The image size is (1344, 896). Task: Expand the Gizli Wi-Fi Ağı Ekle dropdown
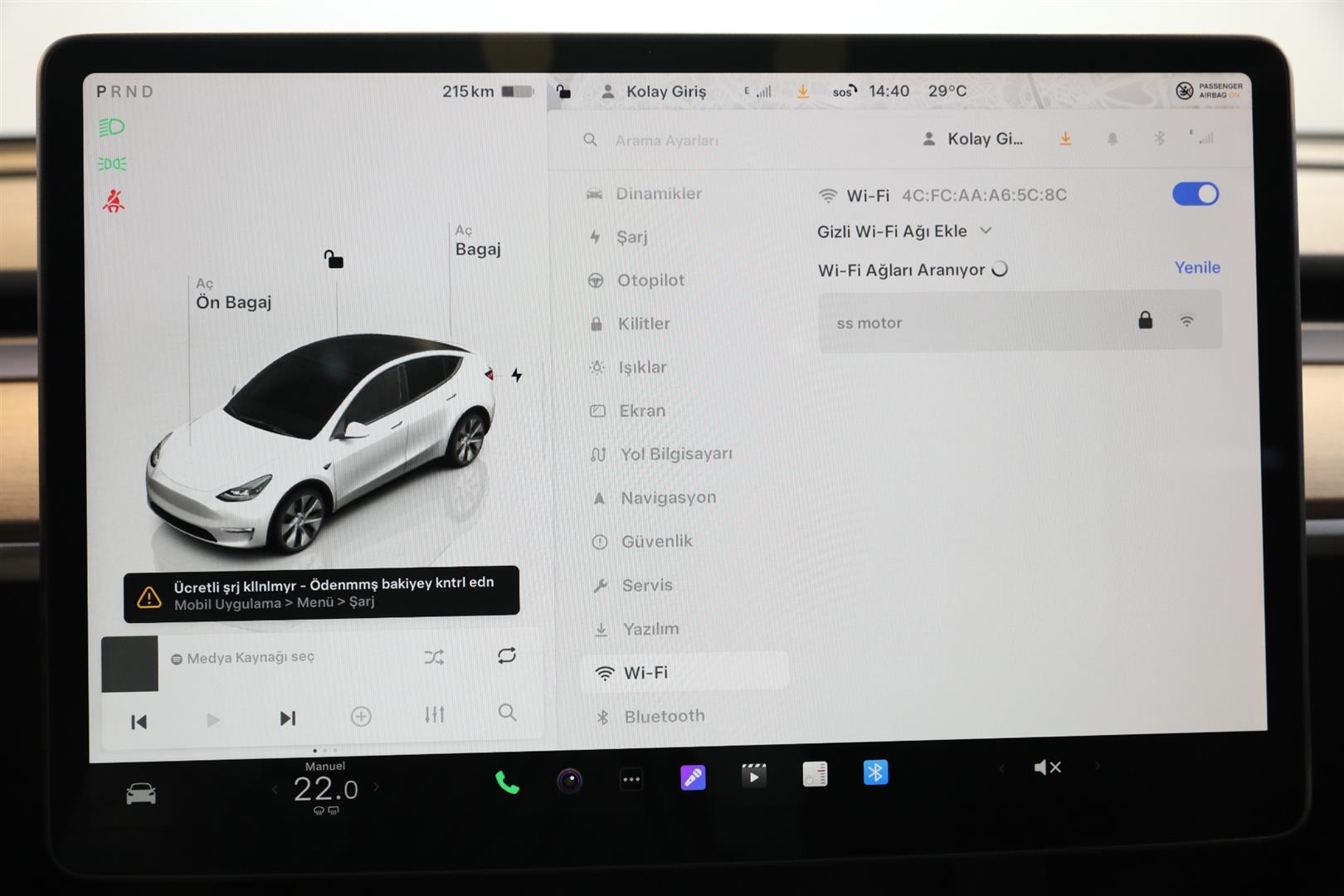click(x=904, y=231)
